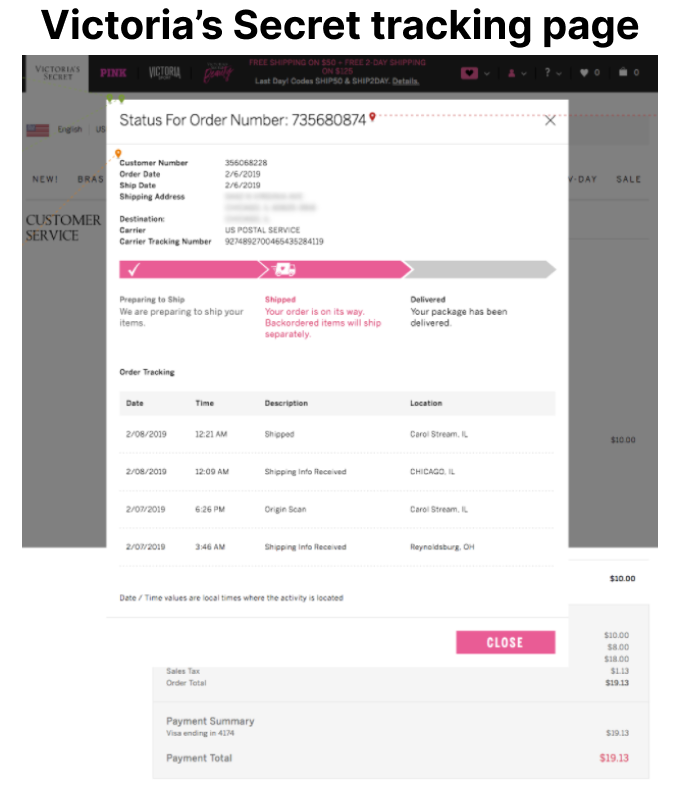Viewport: 679px width, 792px height.
Task: Open the account person icon
Action: tap(512, 73)
